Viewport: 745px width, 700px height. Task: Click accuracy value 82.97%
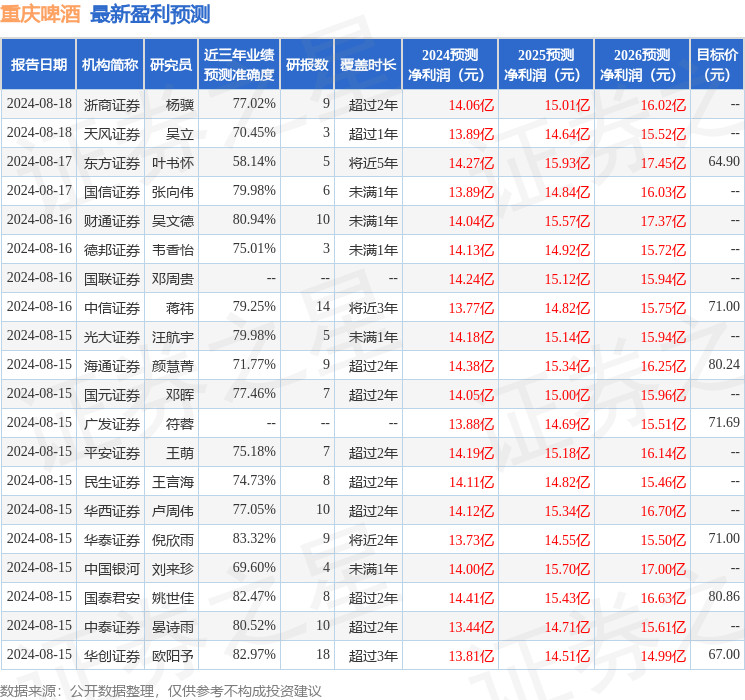254,654
